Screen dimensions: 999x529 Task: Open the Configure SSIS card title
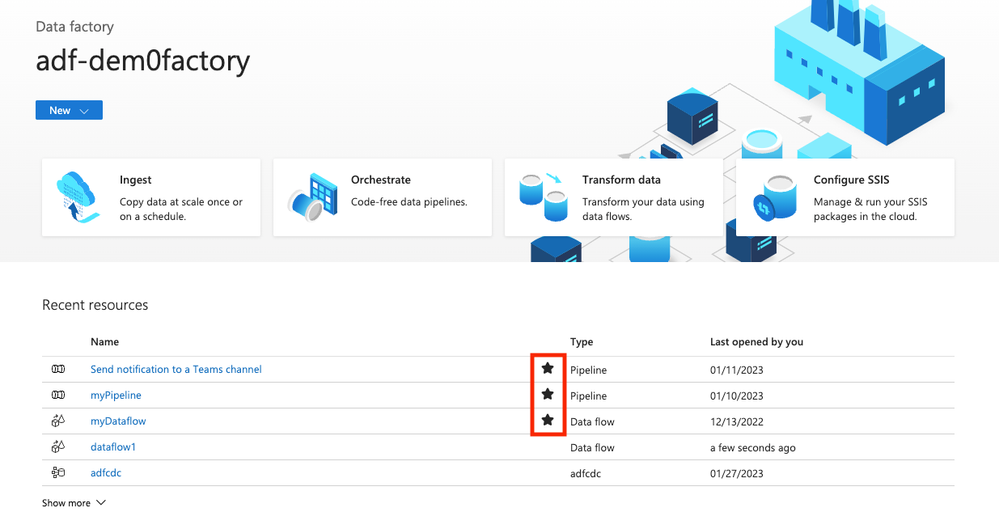851,180
